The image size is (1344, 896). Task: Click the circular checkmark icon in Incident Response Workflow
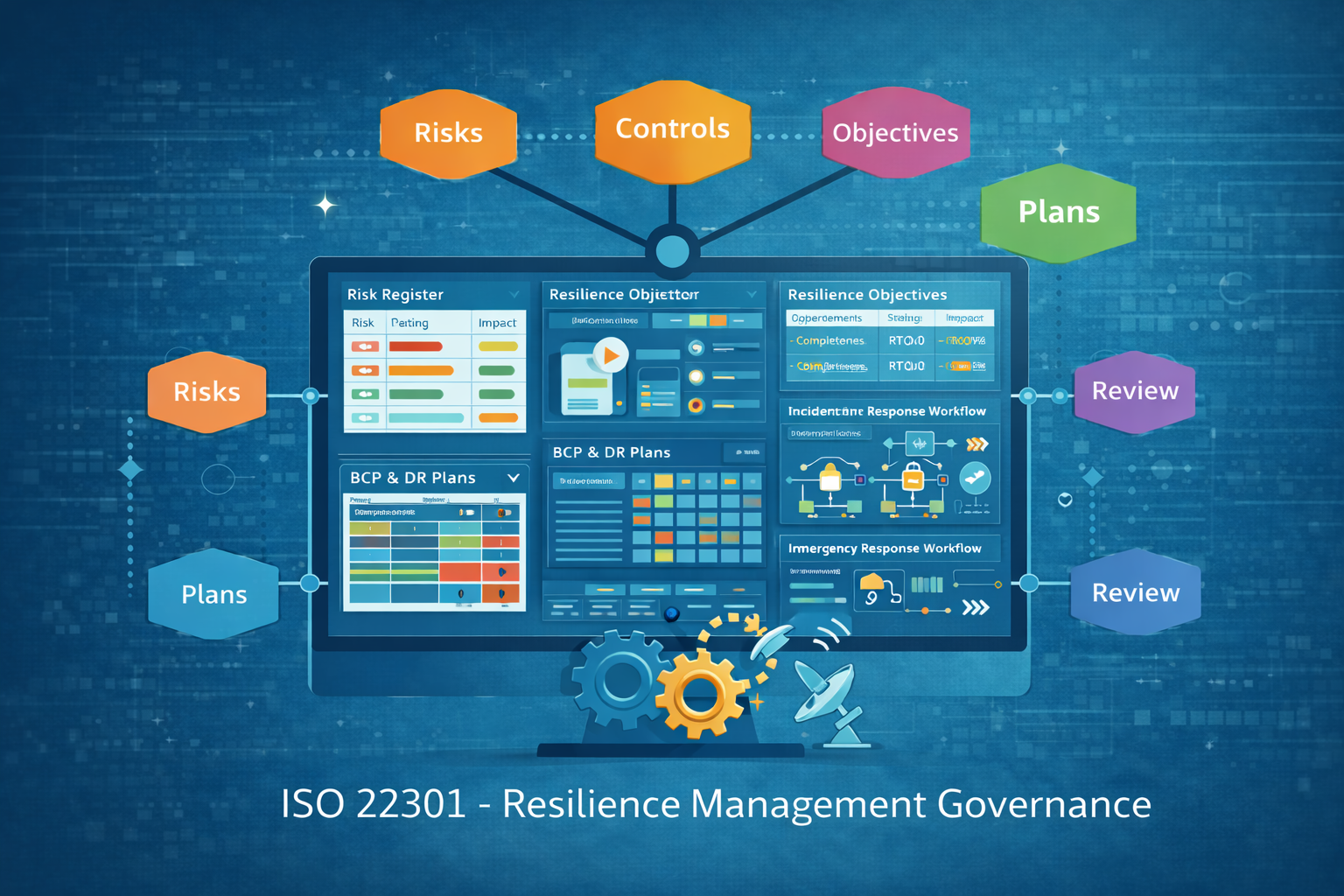pos(975,478)
